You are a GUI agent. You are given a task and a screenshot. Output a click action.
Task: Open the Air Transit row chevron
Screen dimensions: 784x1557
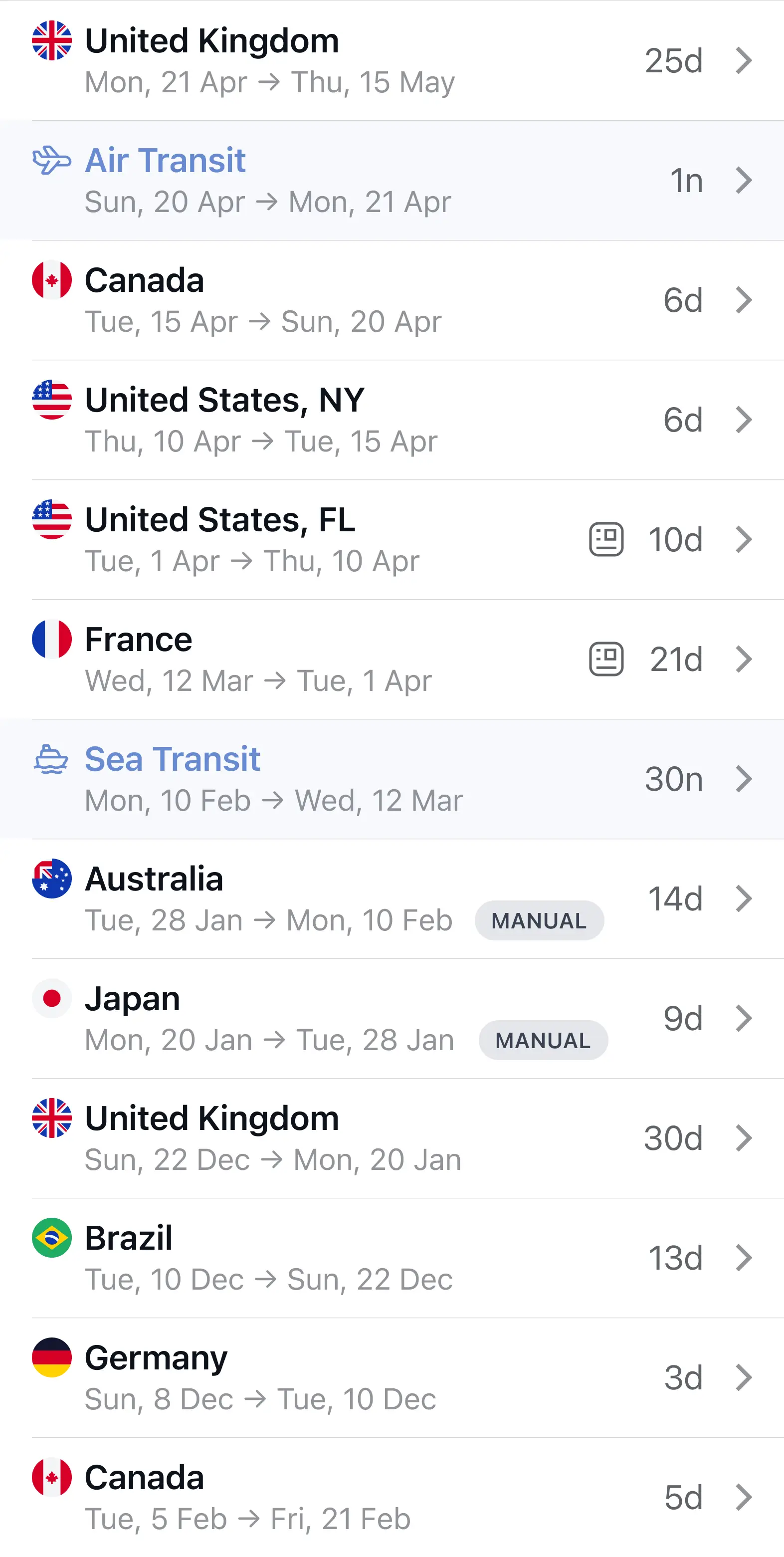coord(744,180)
